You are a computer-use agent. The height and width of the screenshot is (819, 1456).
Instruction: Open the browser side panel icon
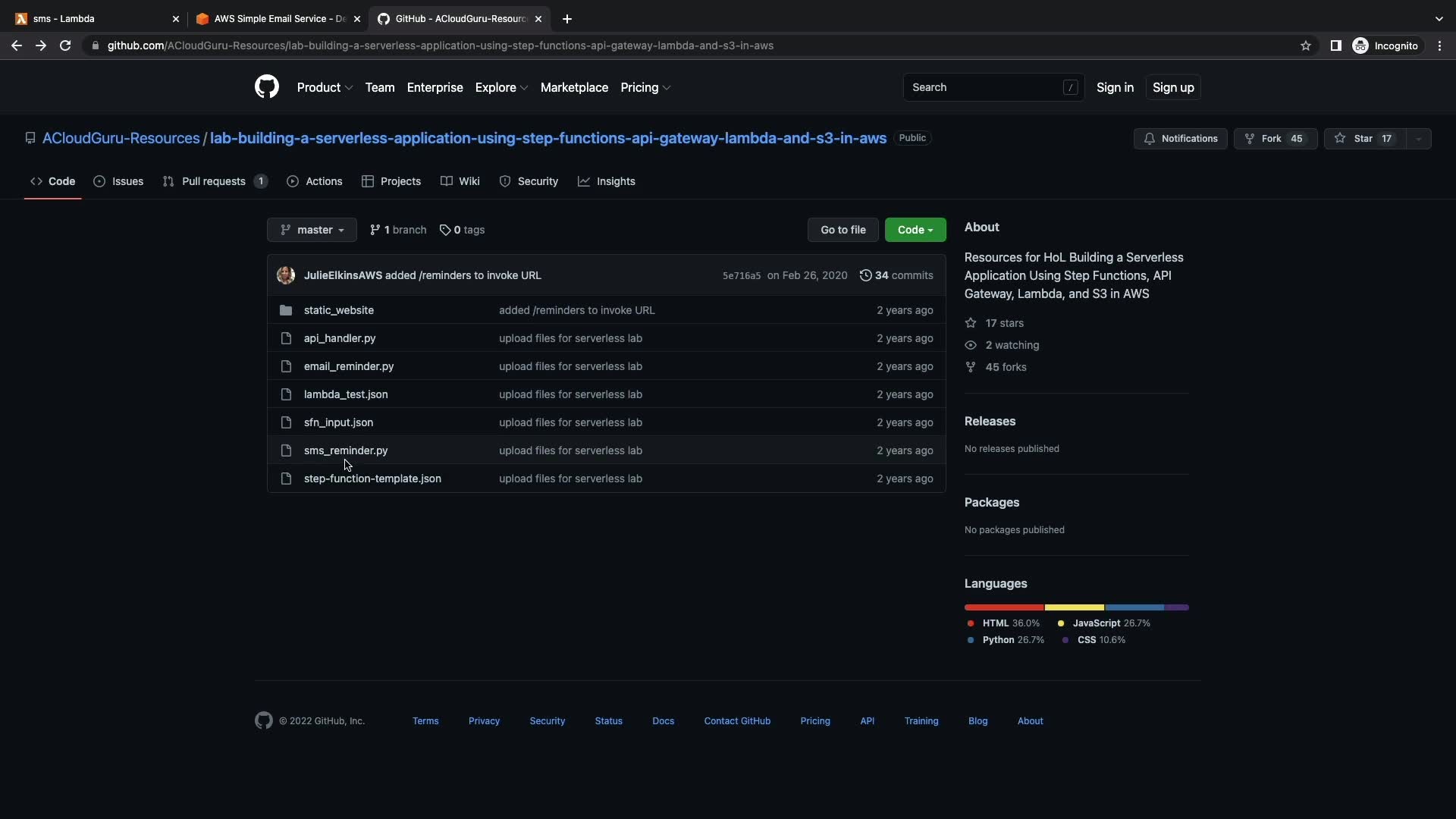[x=1335, y=45]
